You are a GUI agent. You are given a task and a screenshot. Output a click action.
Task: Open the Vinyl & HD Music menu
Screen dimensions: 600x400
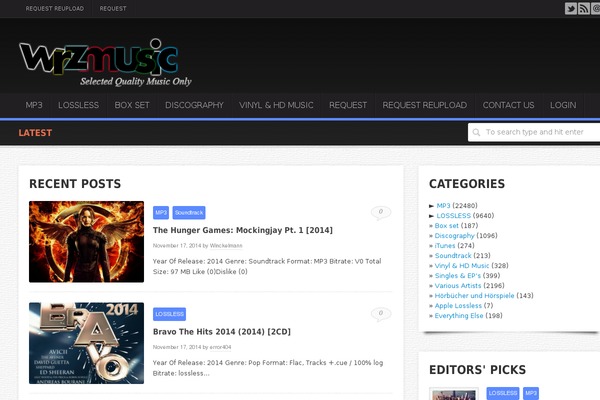tap(276, 105)
